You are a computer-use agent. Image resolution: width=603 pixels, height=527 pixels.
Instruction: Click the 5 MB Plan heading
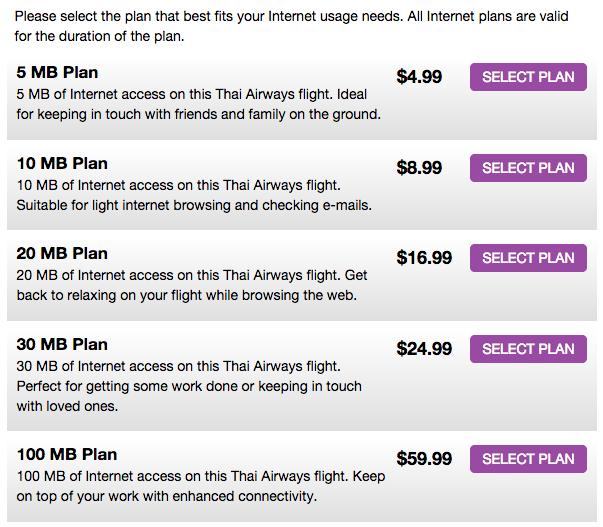pos(58,73)
